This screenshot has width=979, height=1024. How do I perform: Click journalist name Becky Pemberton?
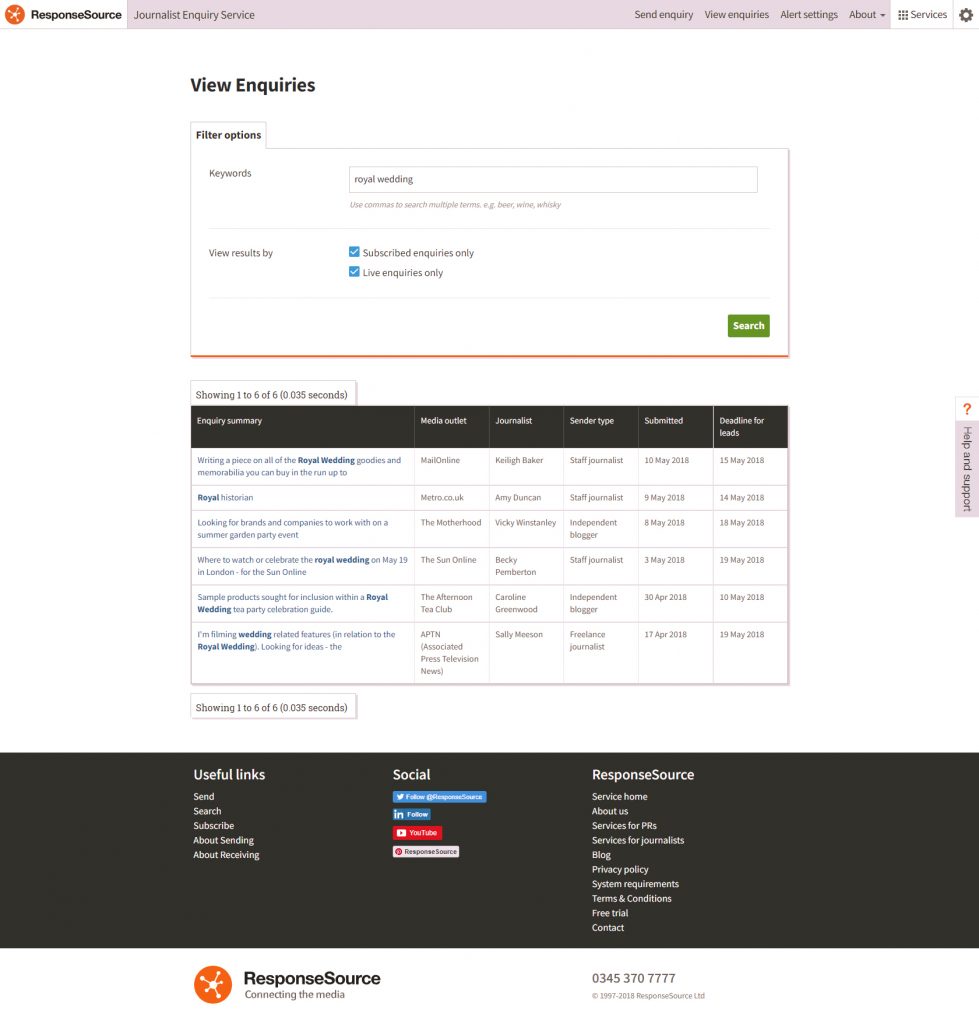[x=515, y=566]
